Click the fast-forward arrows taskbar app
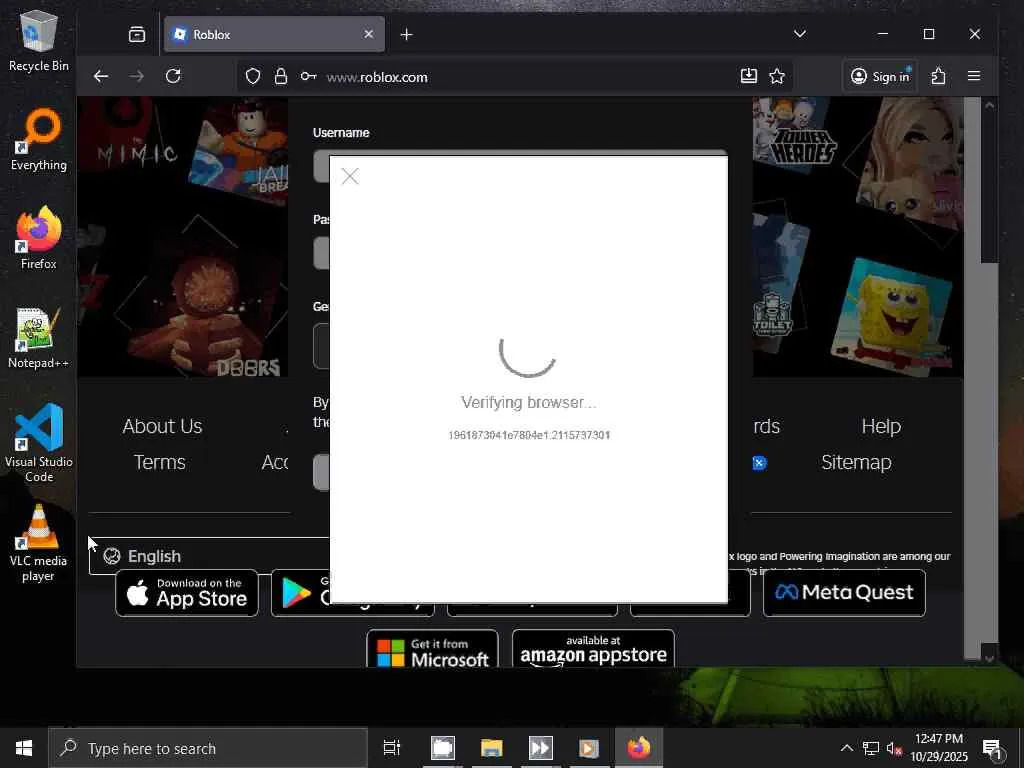 point(541,748)
